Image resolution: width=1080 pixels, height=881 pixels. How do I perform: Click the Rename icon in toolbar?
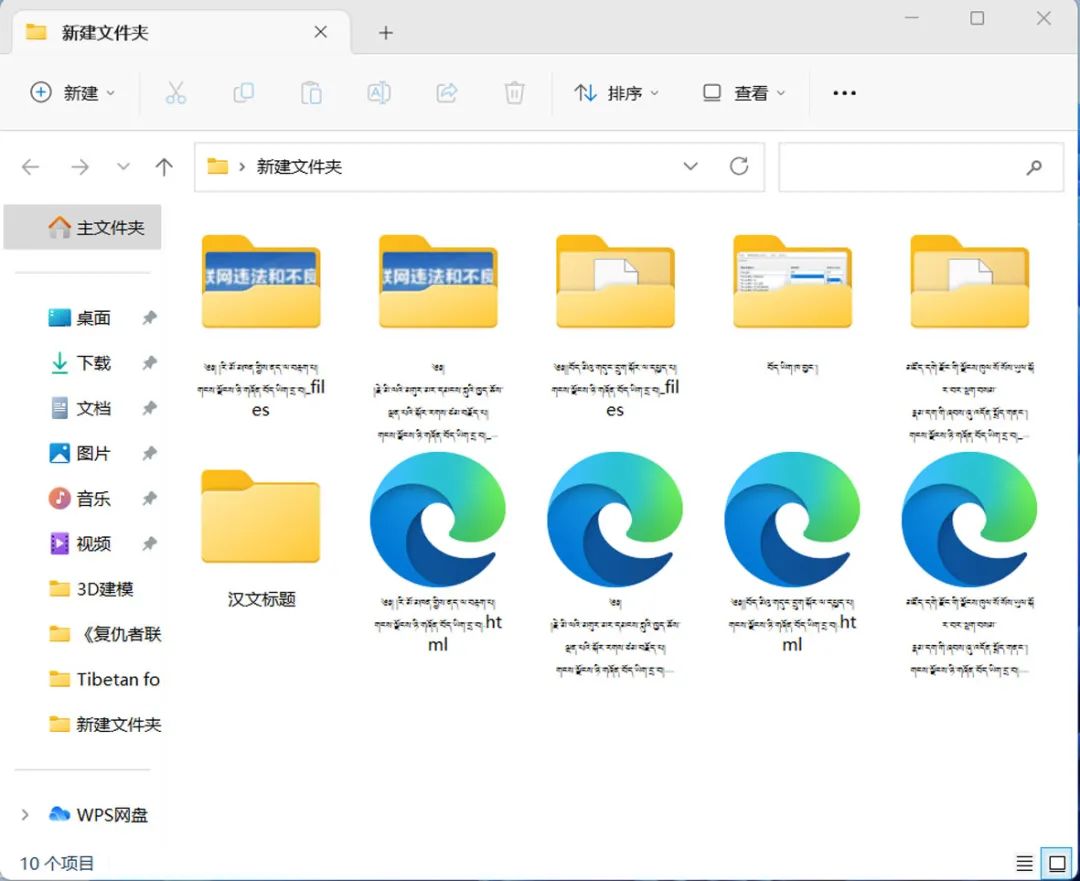(379, 92)
